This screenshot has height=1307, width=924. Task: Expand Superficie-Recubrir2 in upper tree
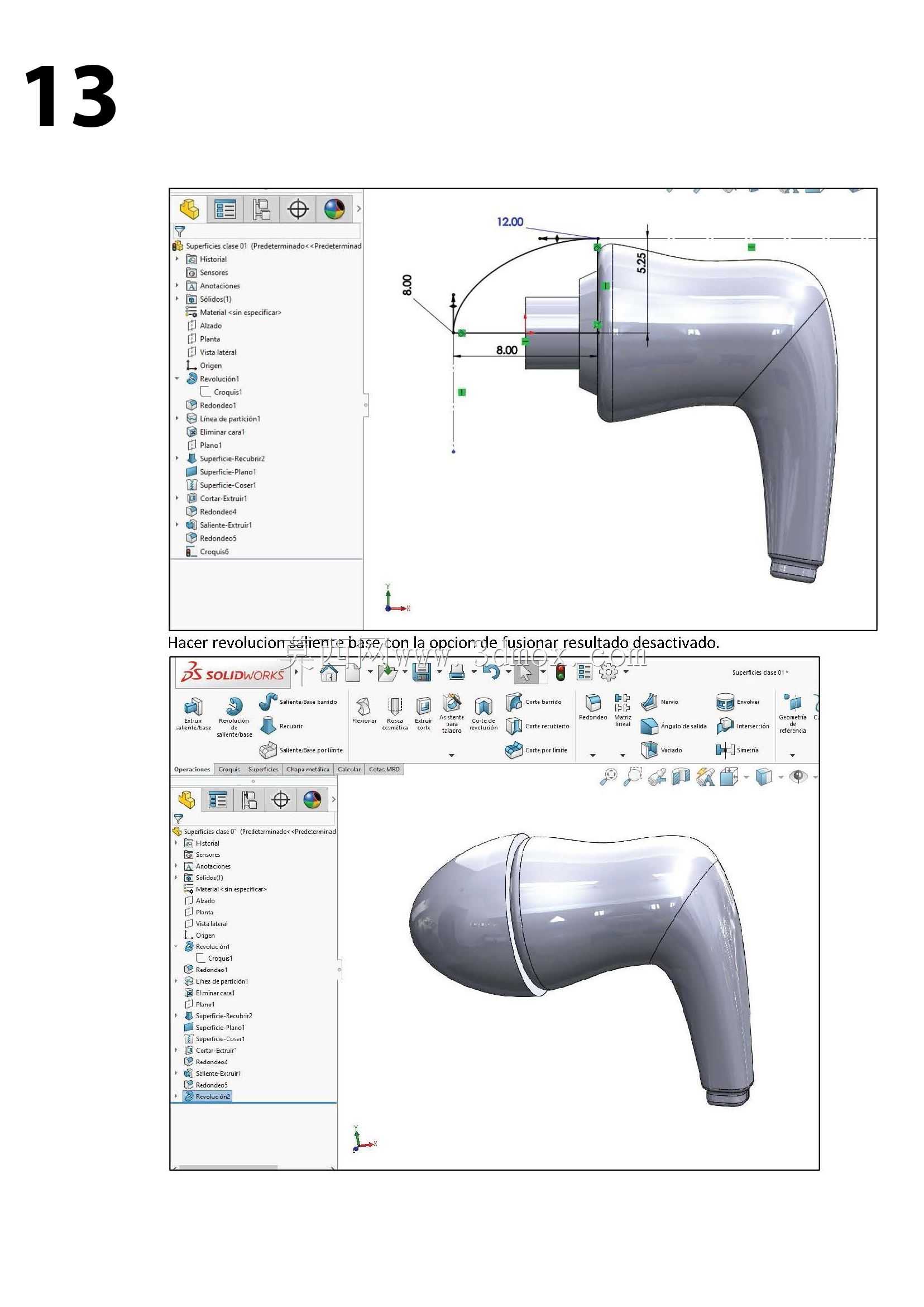point(177,458)
